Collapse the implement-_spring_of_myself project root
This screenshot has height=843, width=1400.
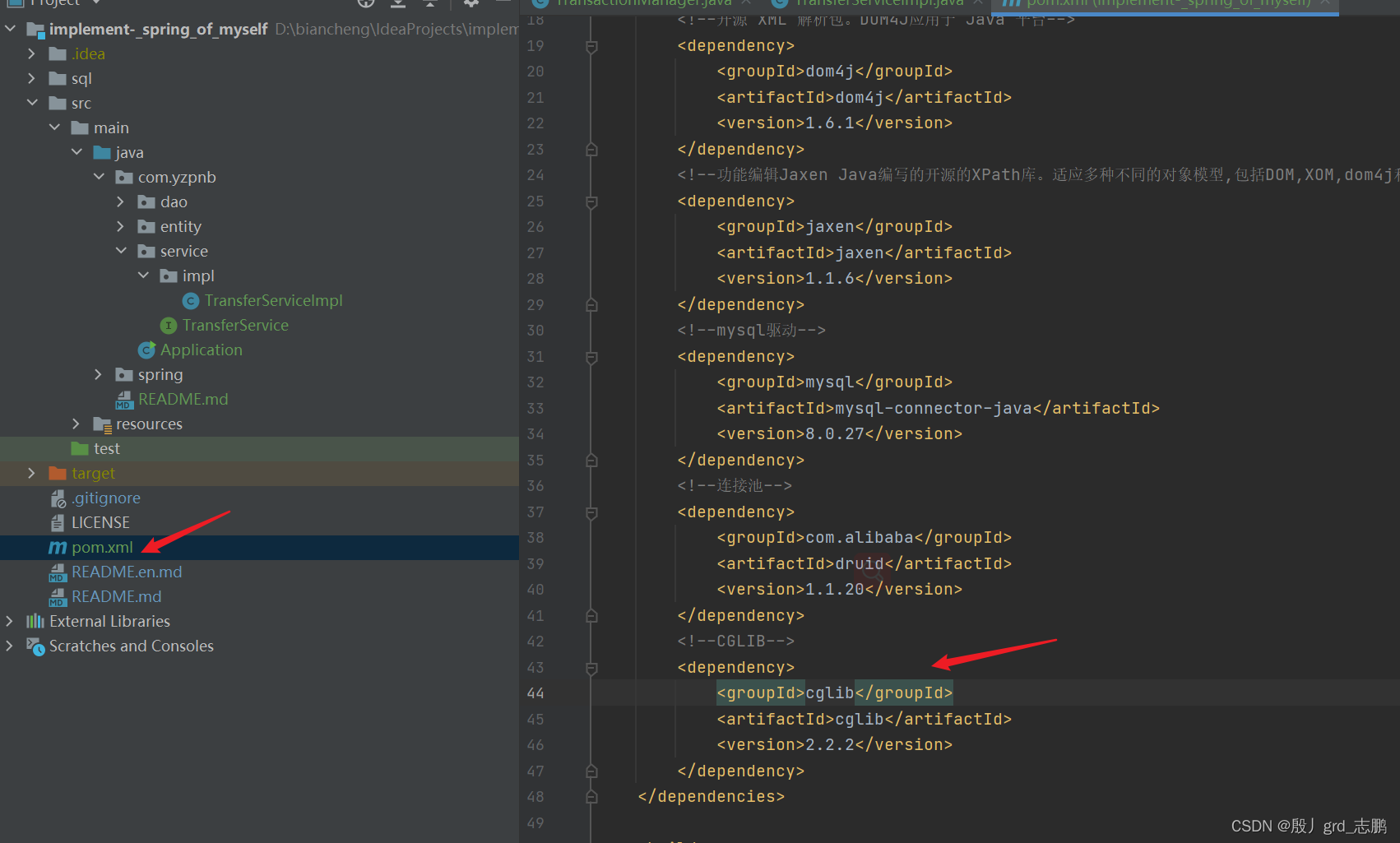[10, 30]
